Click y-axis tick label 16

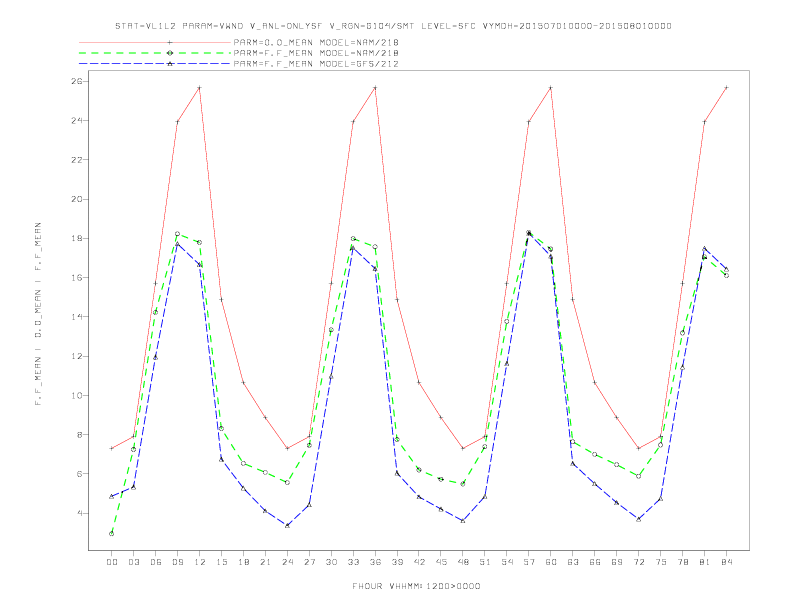[77, 278]
